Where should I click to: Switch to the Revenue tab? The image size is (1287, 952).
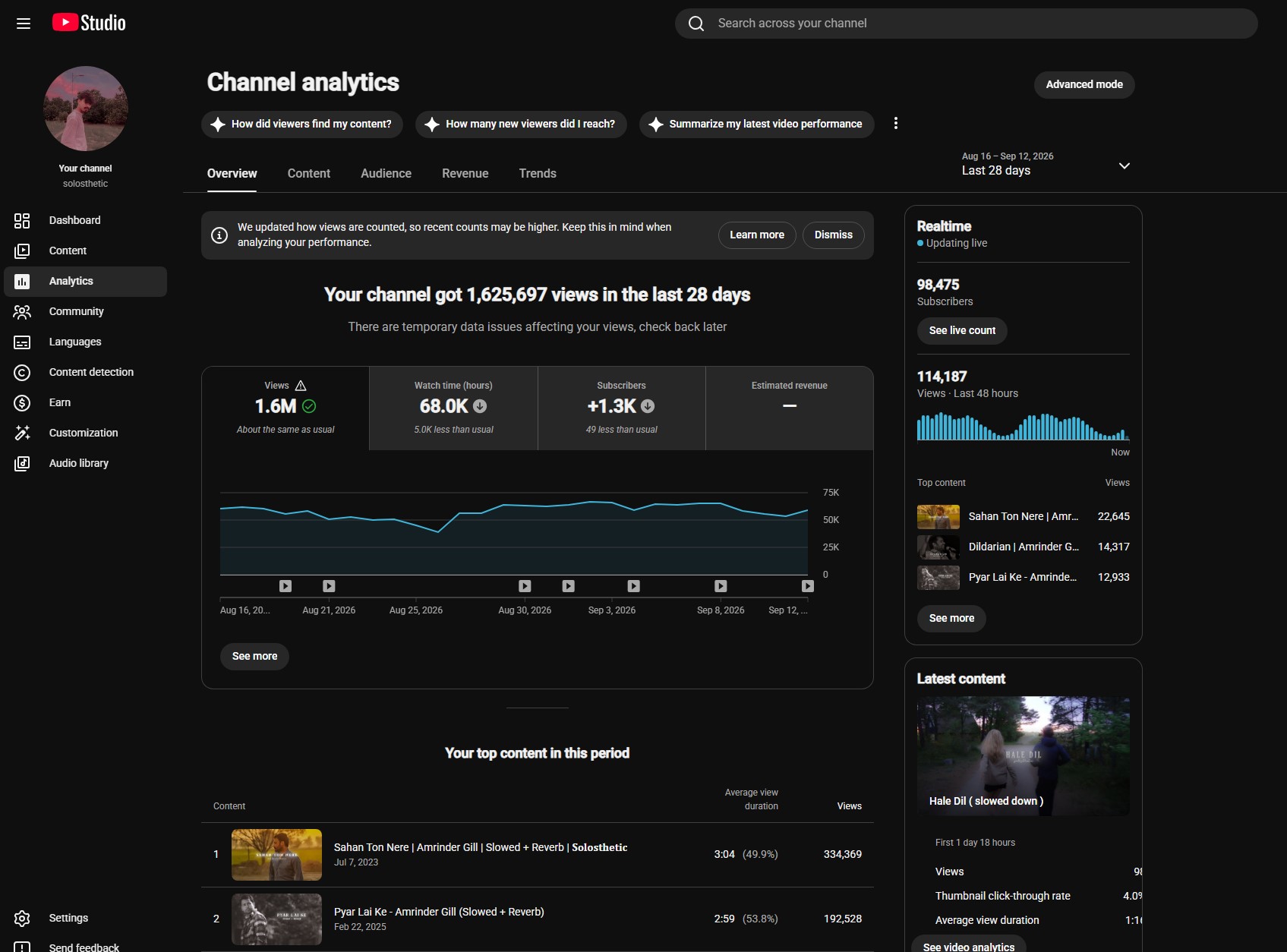click(x=465, y=174)
